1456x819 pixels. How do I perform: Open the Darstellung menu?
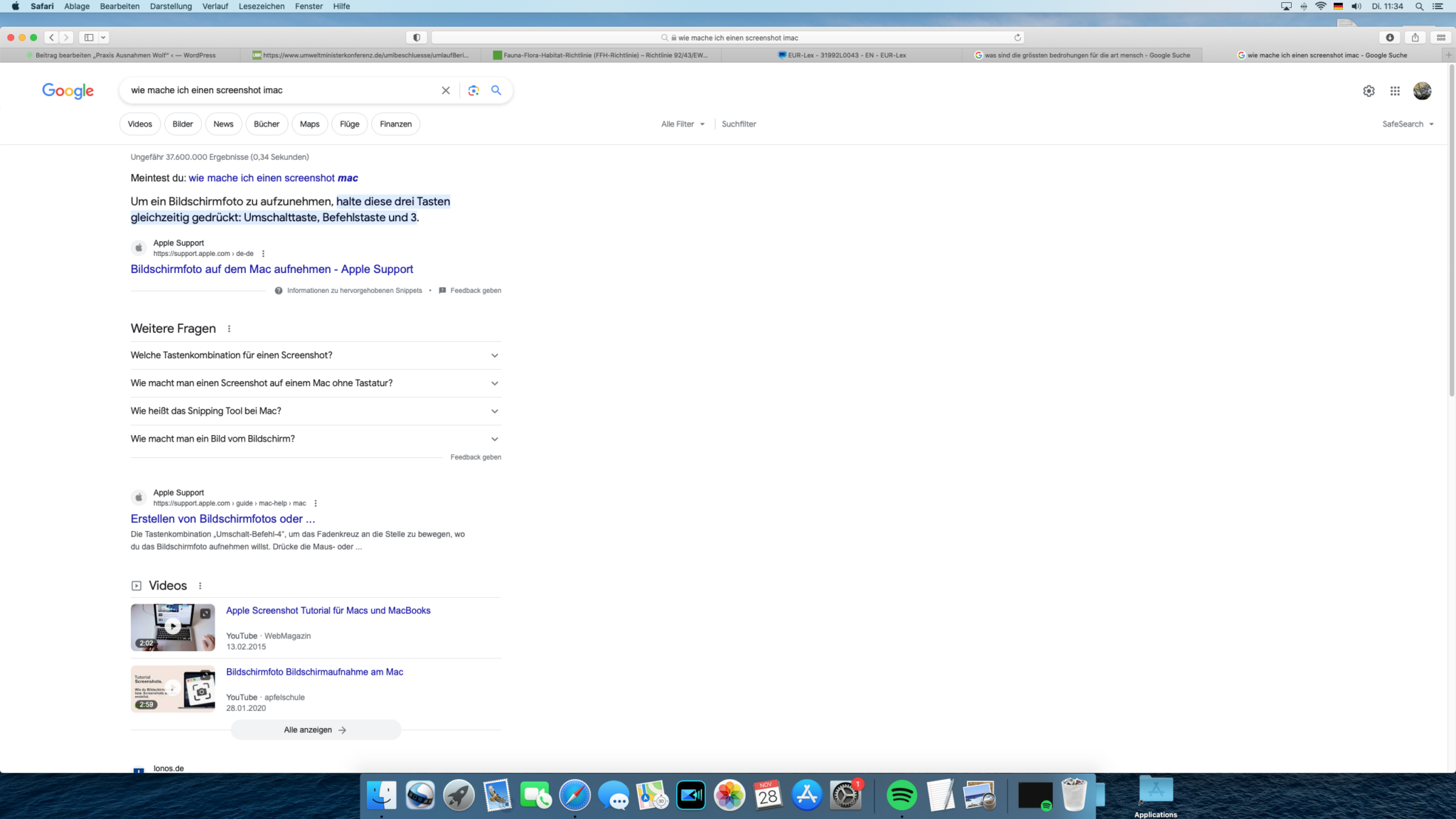[x=171, y=6]
